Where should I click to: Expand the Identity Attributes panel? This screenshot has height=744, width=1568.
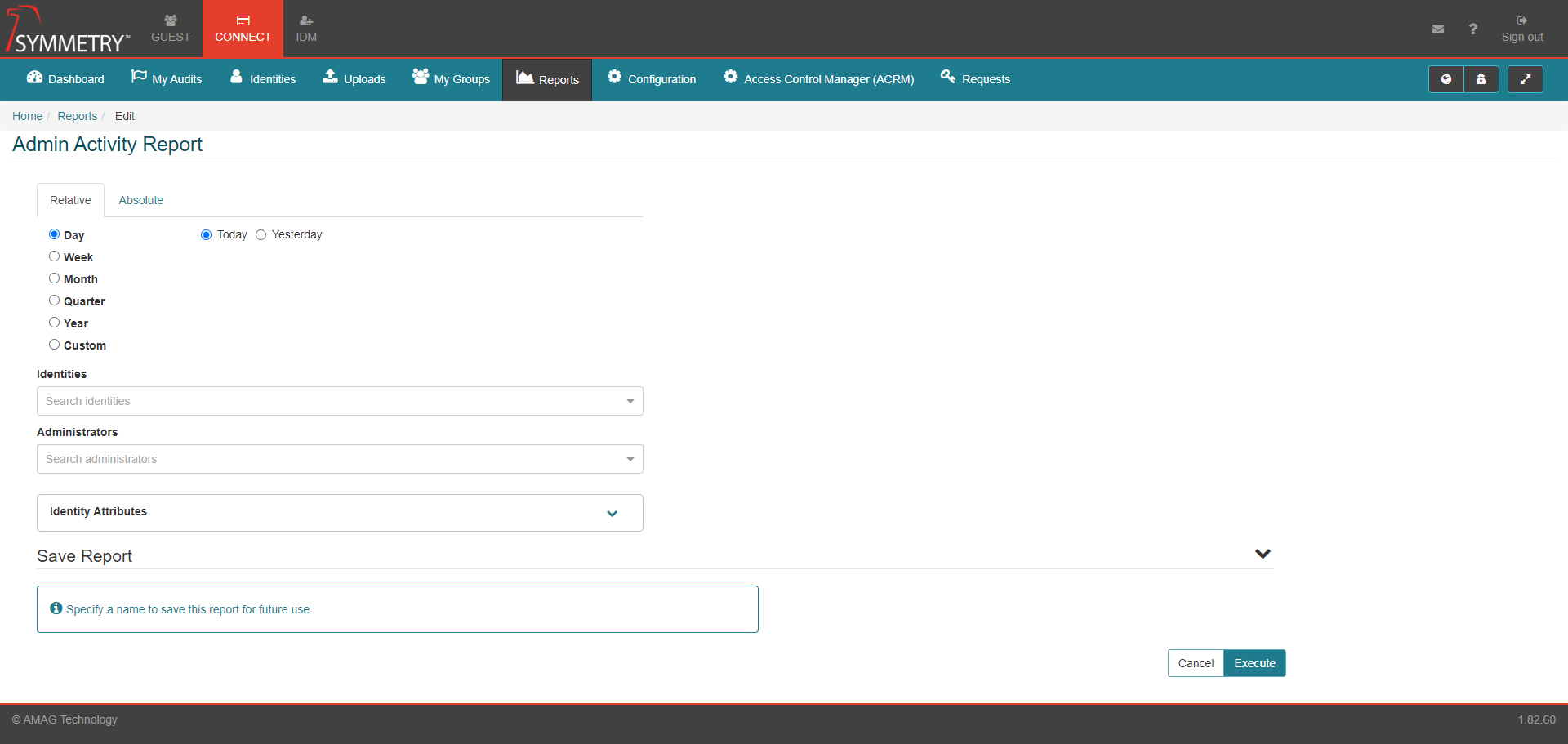tap(340, 513)
